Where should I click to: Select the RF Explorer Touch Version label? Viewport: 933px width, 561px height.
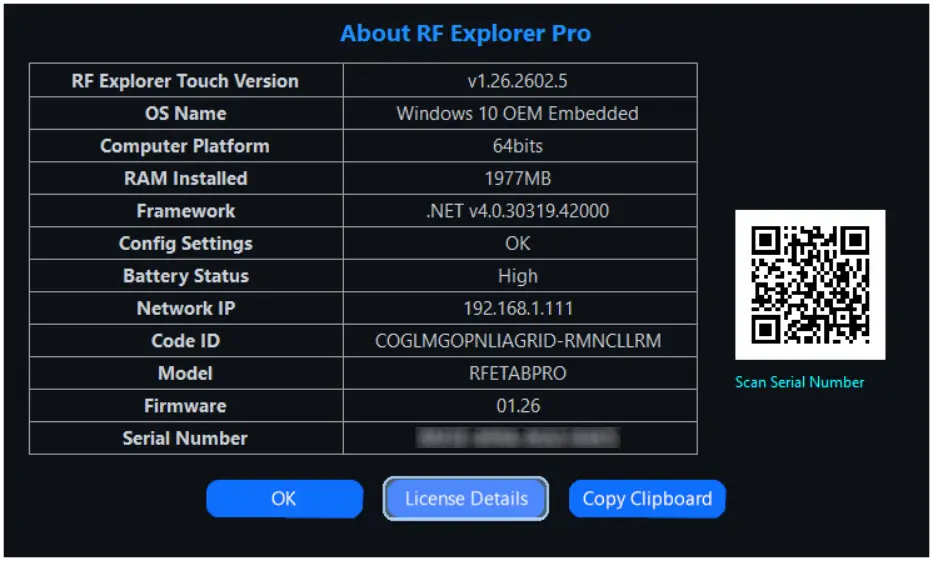click(x=185, y=81)
